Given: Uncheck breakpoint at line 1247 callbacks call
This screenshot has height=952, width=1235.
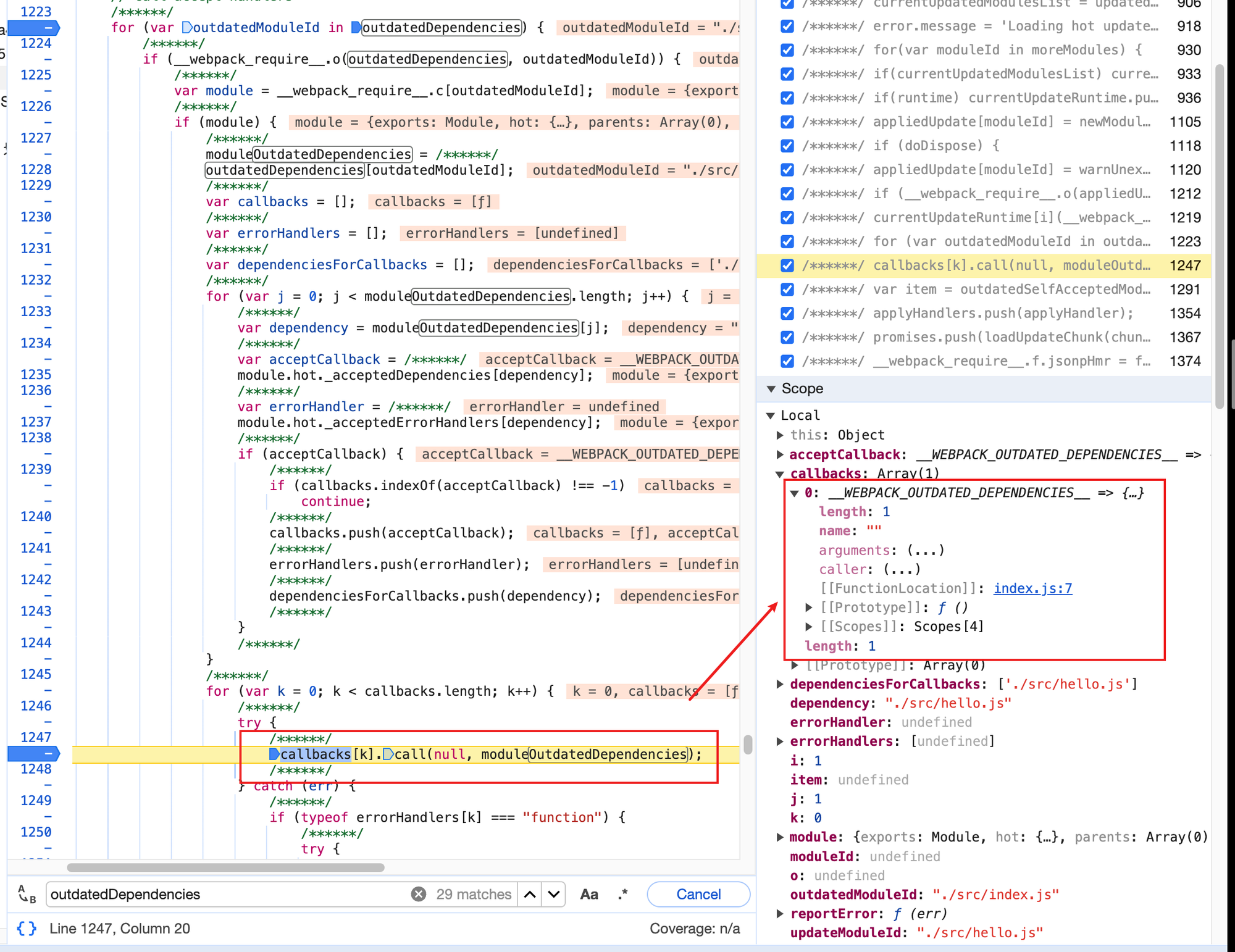Looking at the screenshot, I should point(787,265).
